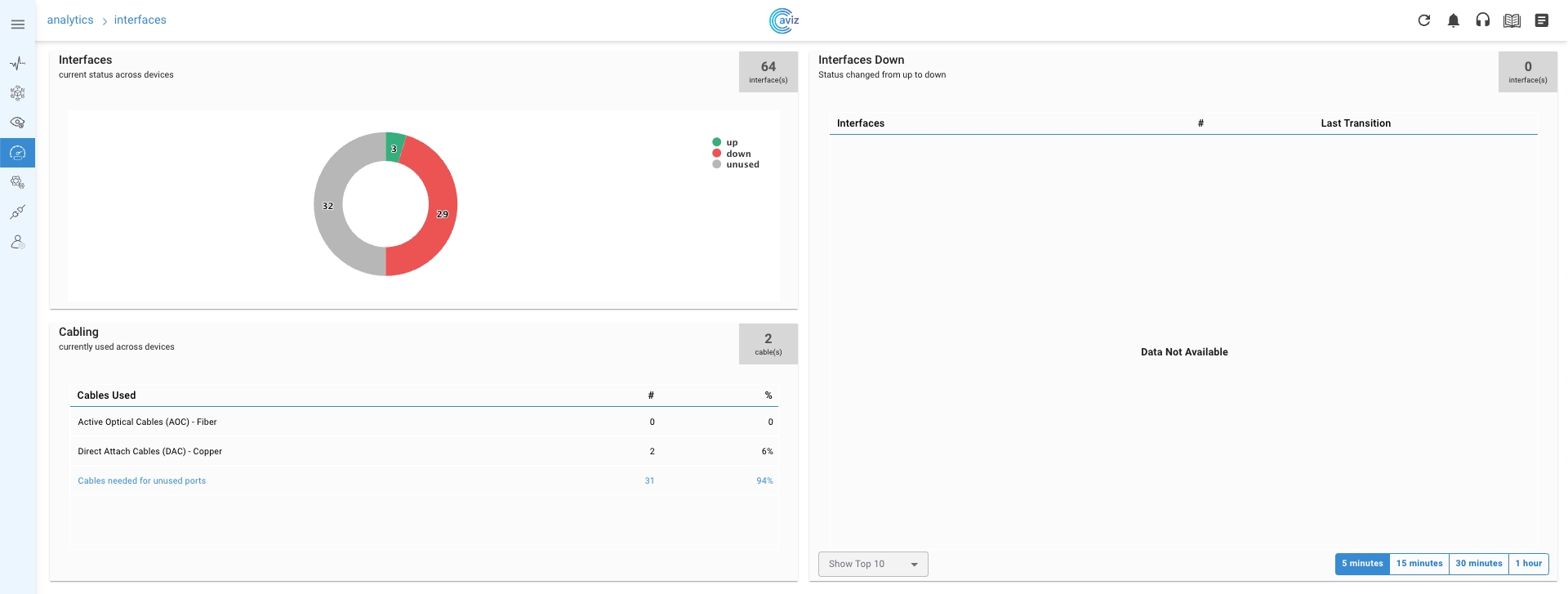The height and width of the screenshot is (594, 1568).
Task: Click the refresh icon in top bar
Action: click(x=1423, y=20)
